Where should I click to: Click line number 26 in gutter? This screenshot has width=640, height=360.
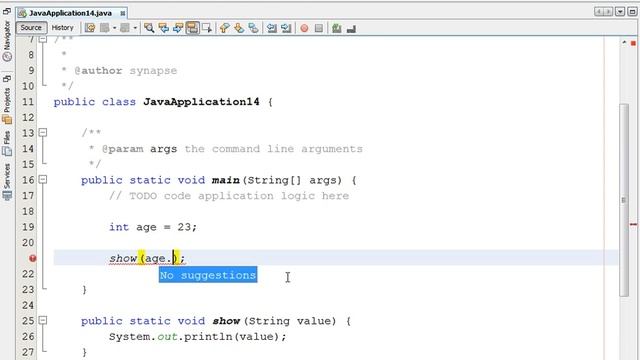28,337
